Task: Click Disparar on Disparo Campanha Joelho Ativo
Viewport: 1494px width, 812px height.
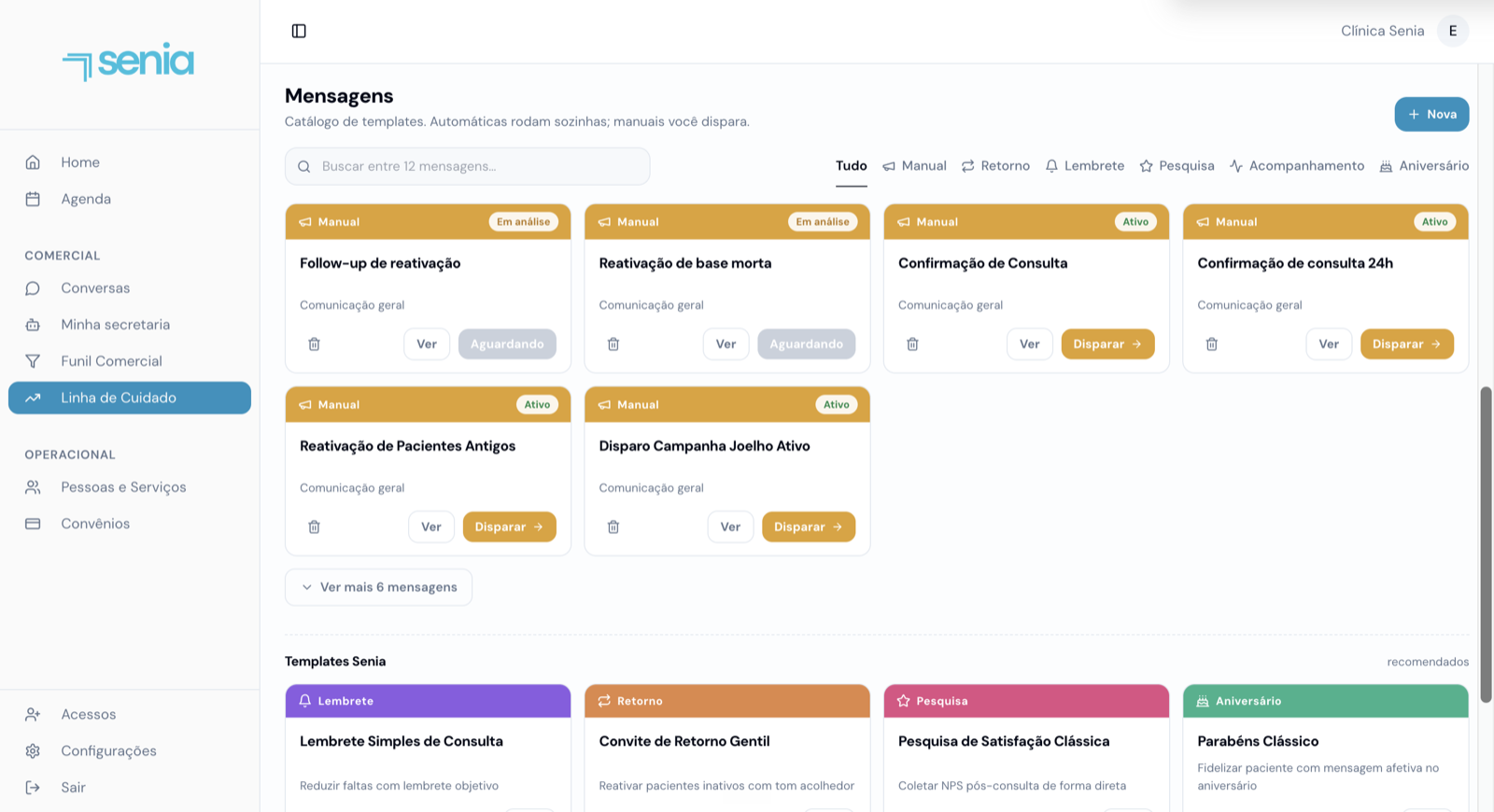Action: pos(809,527)
